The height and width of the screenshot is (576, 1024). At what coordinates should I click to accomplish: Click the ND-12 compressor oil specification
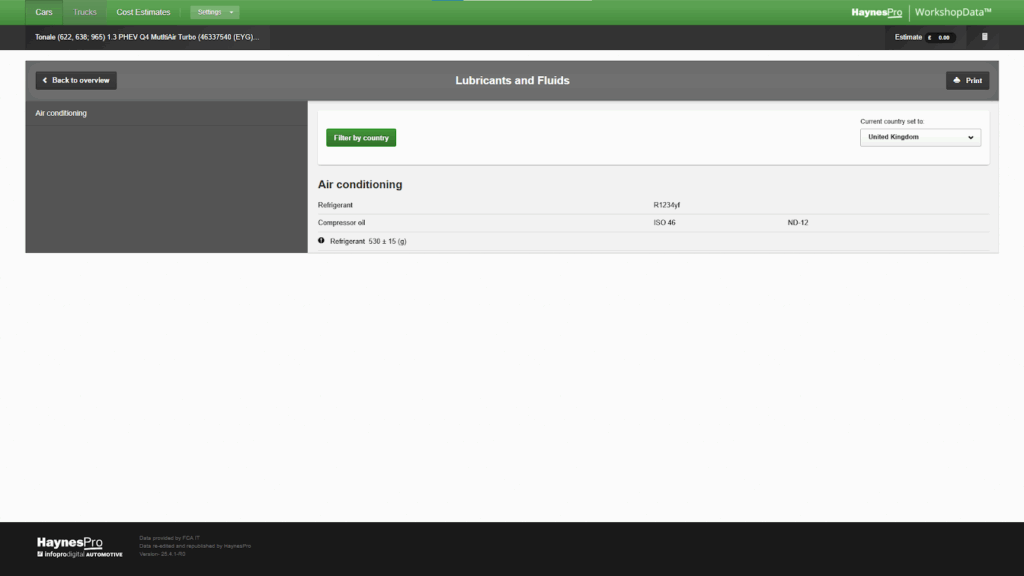[797, 222]
